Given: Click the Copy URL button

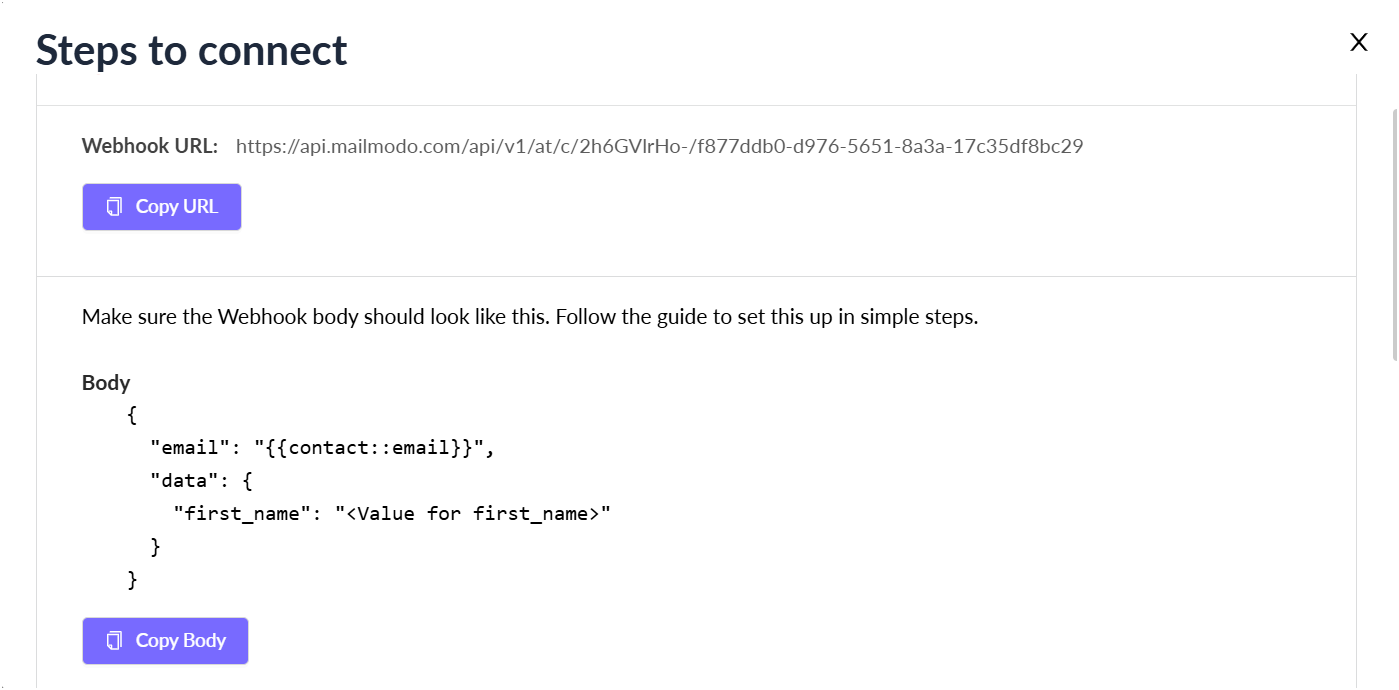Looking at the screenshot, I should tap(162, 207).
